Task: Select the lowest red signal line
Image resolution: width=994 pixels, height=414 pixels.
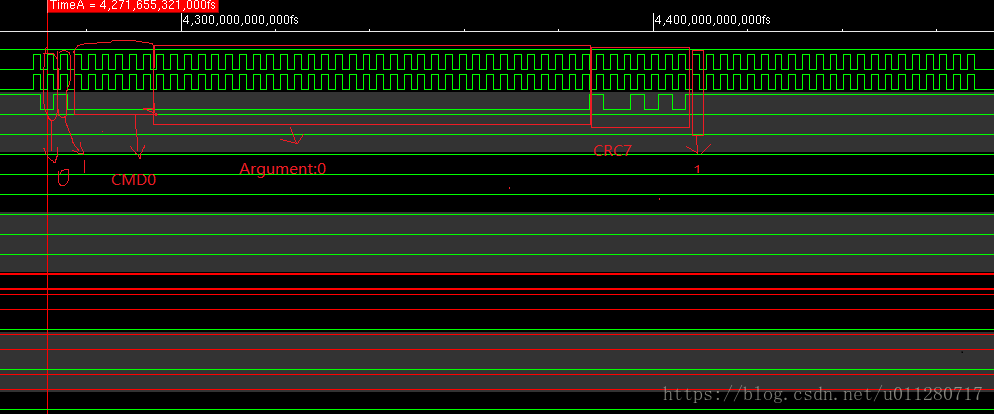Action: pyautogui.click(x=500, y=372)
